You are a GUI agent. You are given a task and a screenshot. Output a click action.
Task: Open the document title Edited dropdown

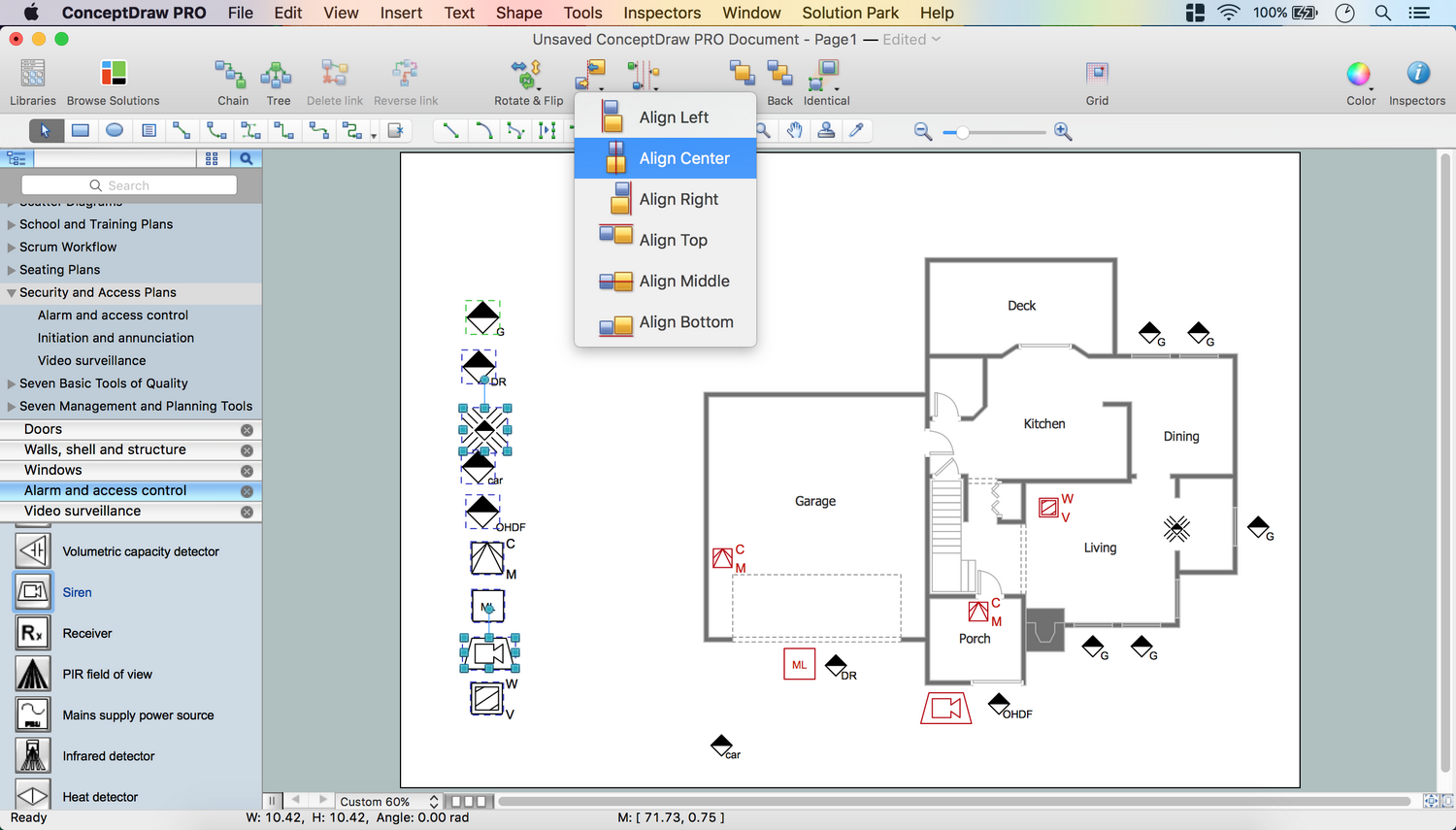pyautogui.click(x=911, y=40)
